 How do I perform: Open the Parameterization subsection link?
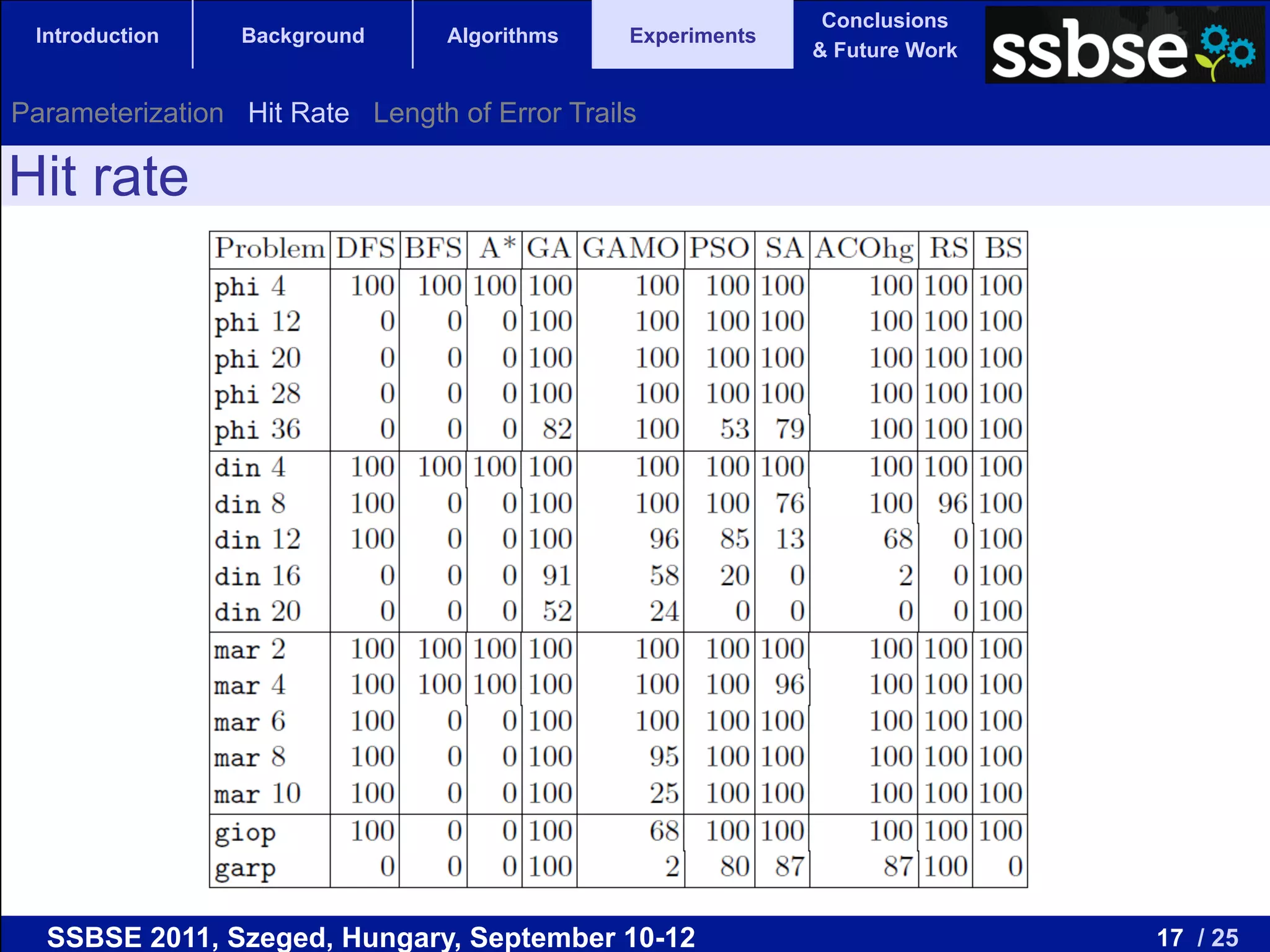pos(117,113)
